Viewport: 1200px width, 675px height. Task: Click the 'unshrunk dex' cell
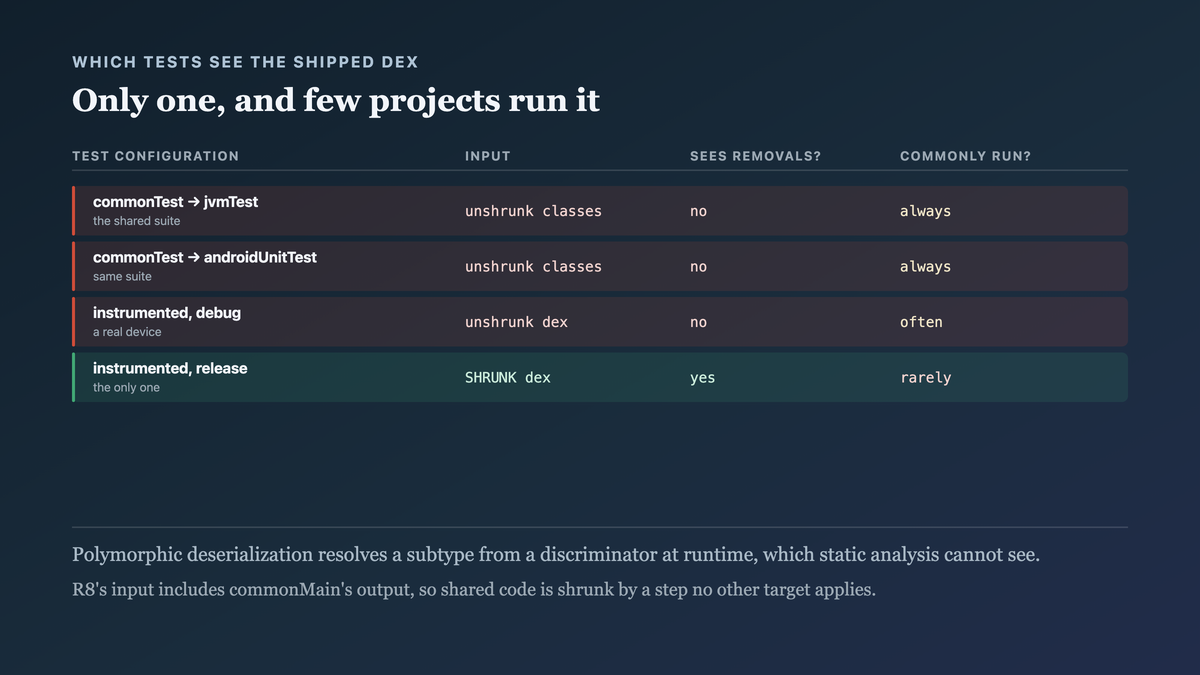click(516, 322)
